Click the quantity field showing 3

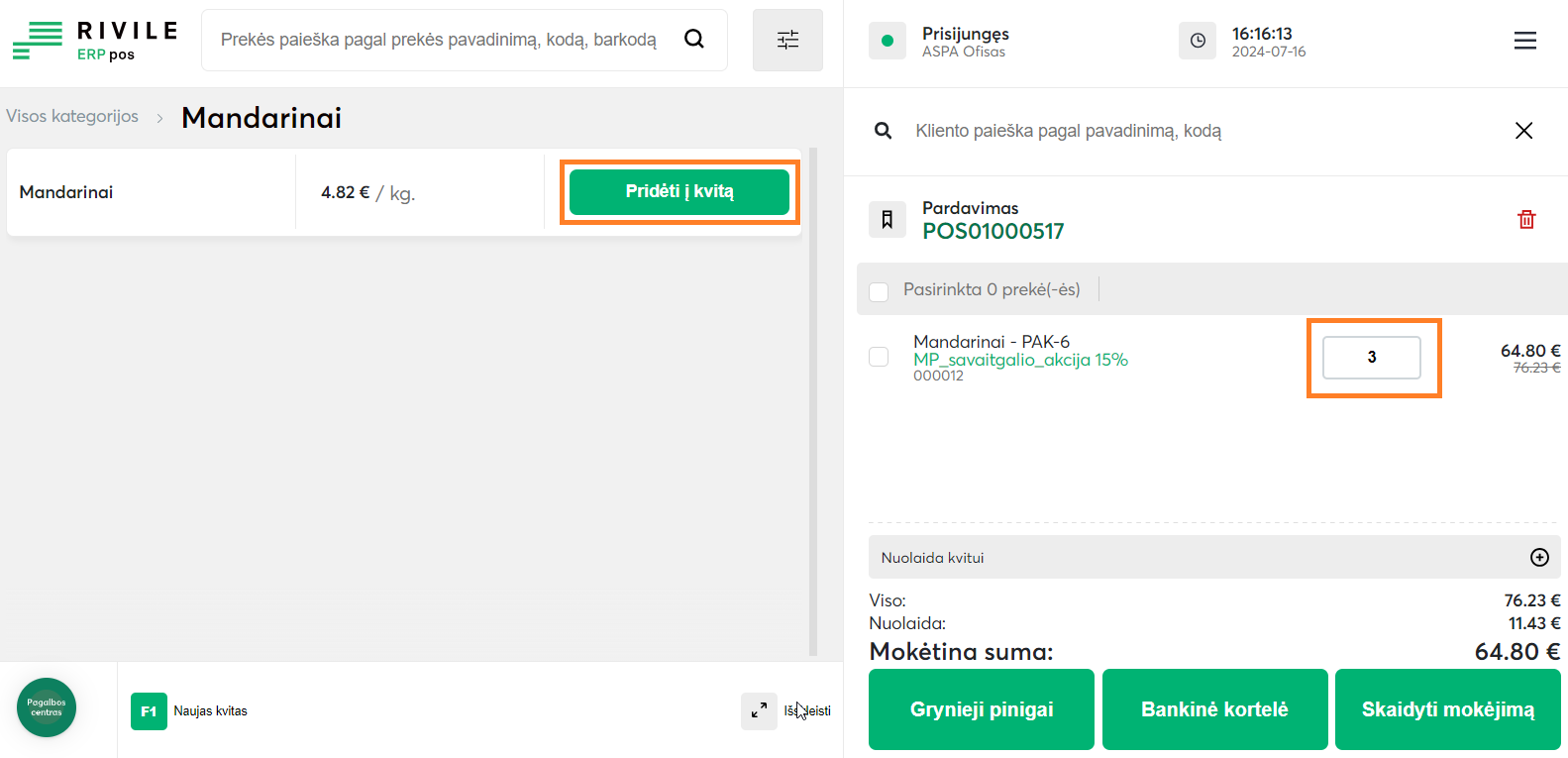coord(1372,358)
